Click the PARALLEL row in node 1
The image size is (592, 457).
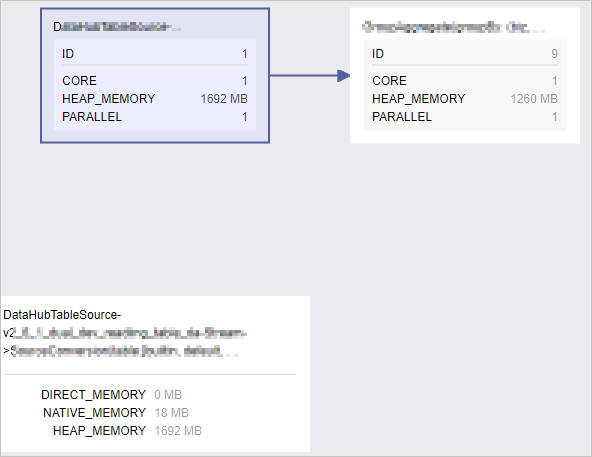coord(155,117)
